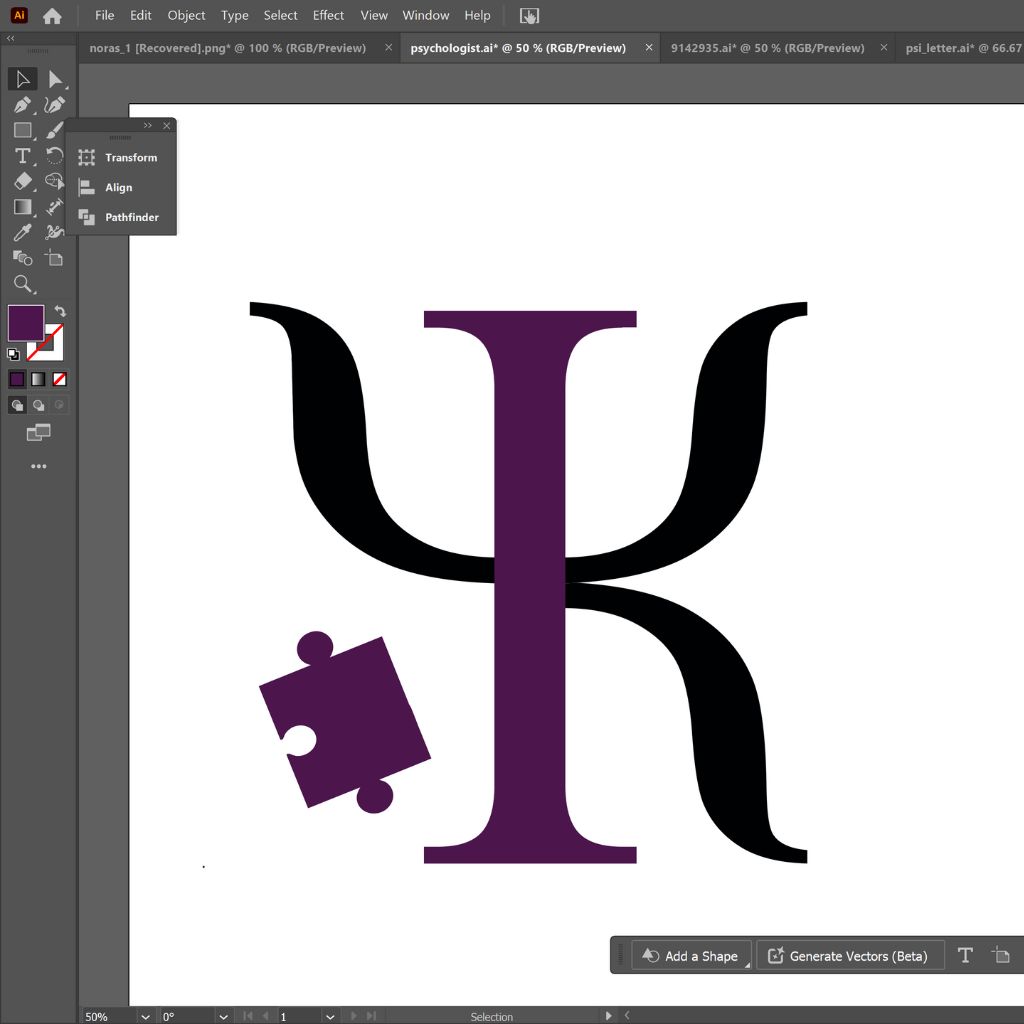
Task: Open the artboard navigation dropdown
Action: (329, 1016)
